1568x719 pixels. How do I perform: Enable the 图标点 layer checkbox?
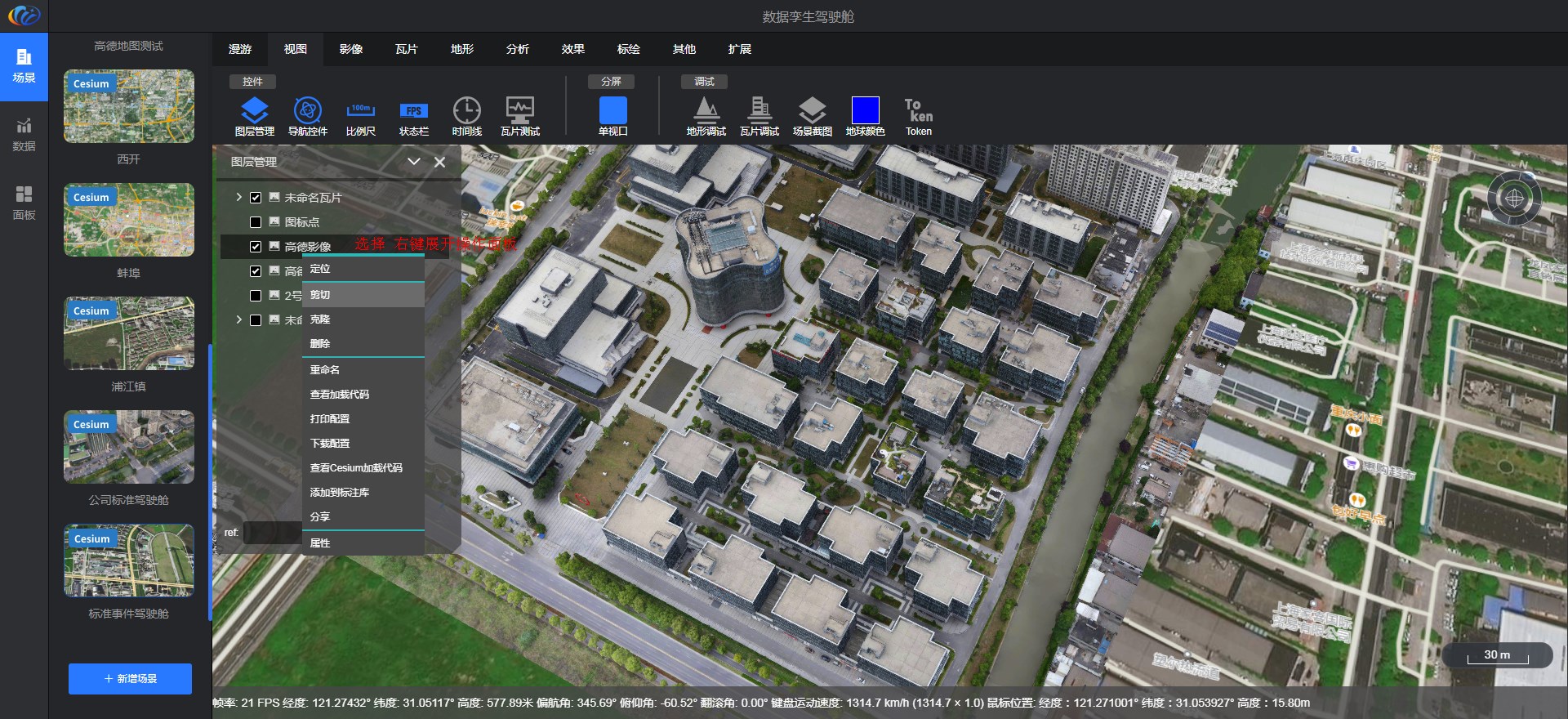(256, 222)
